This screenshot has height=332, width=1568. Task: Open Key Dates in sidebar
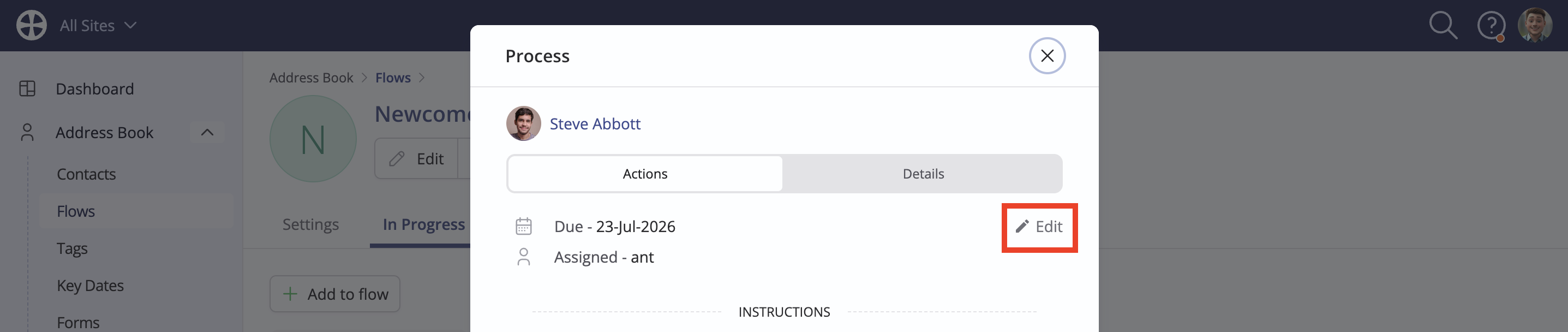coord(90,286)
